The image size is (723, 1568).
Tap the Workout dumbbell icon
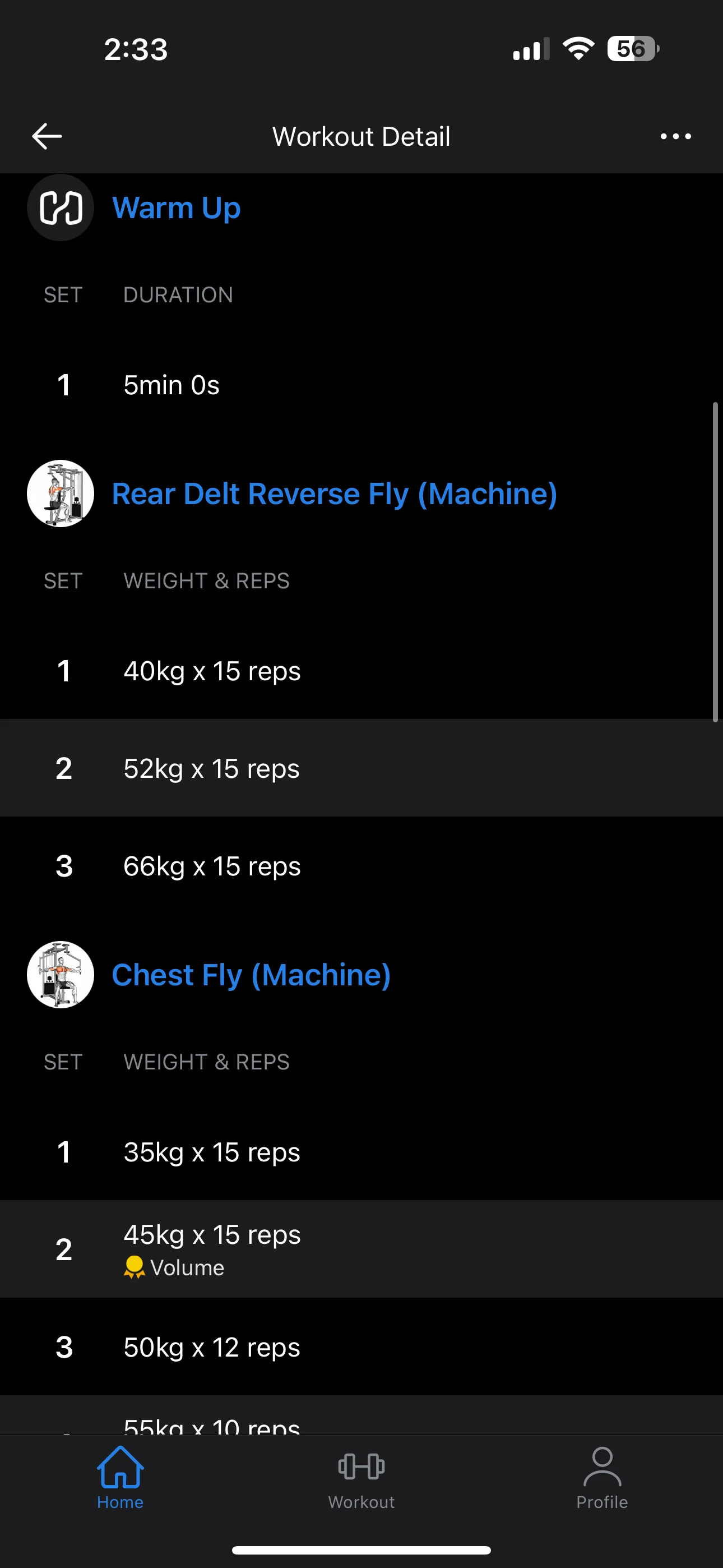(x=361, y=1467)
